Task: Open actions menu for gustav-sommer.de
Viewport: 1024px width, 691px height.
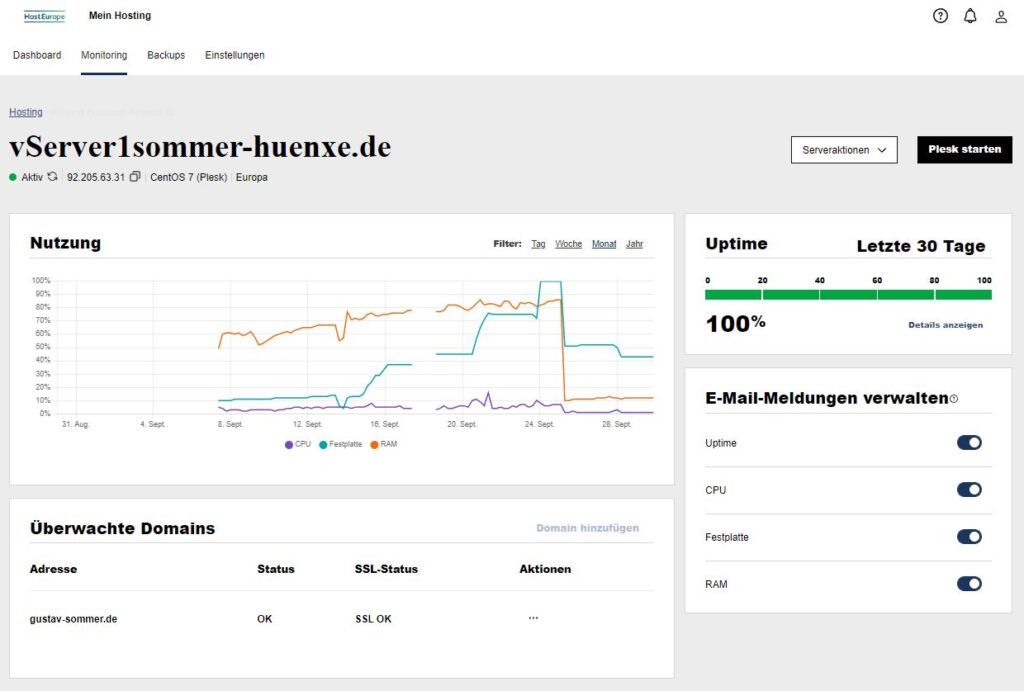Action: tap(533, 618)
